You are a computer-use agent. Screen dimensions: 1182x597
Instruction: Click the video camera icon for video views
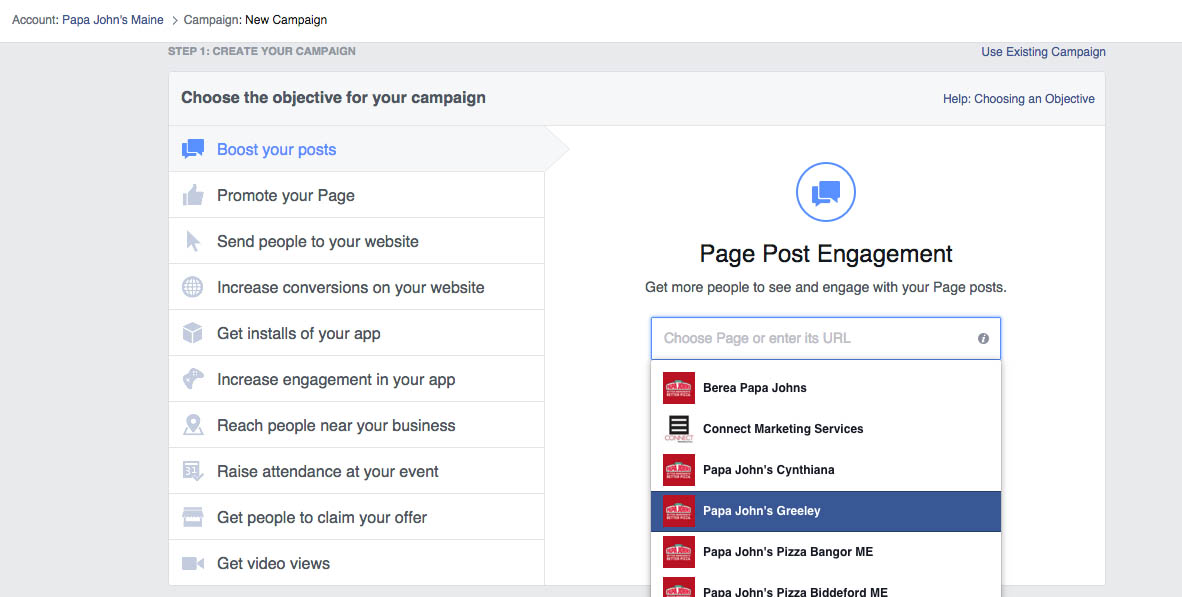(x=193, y=564)
